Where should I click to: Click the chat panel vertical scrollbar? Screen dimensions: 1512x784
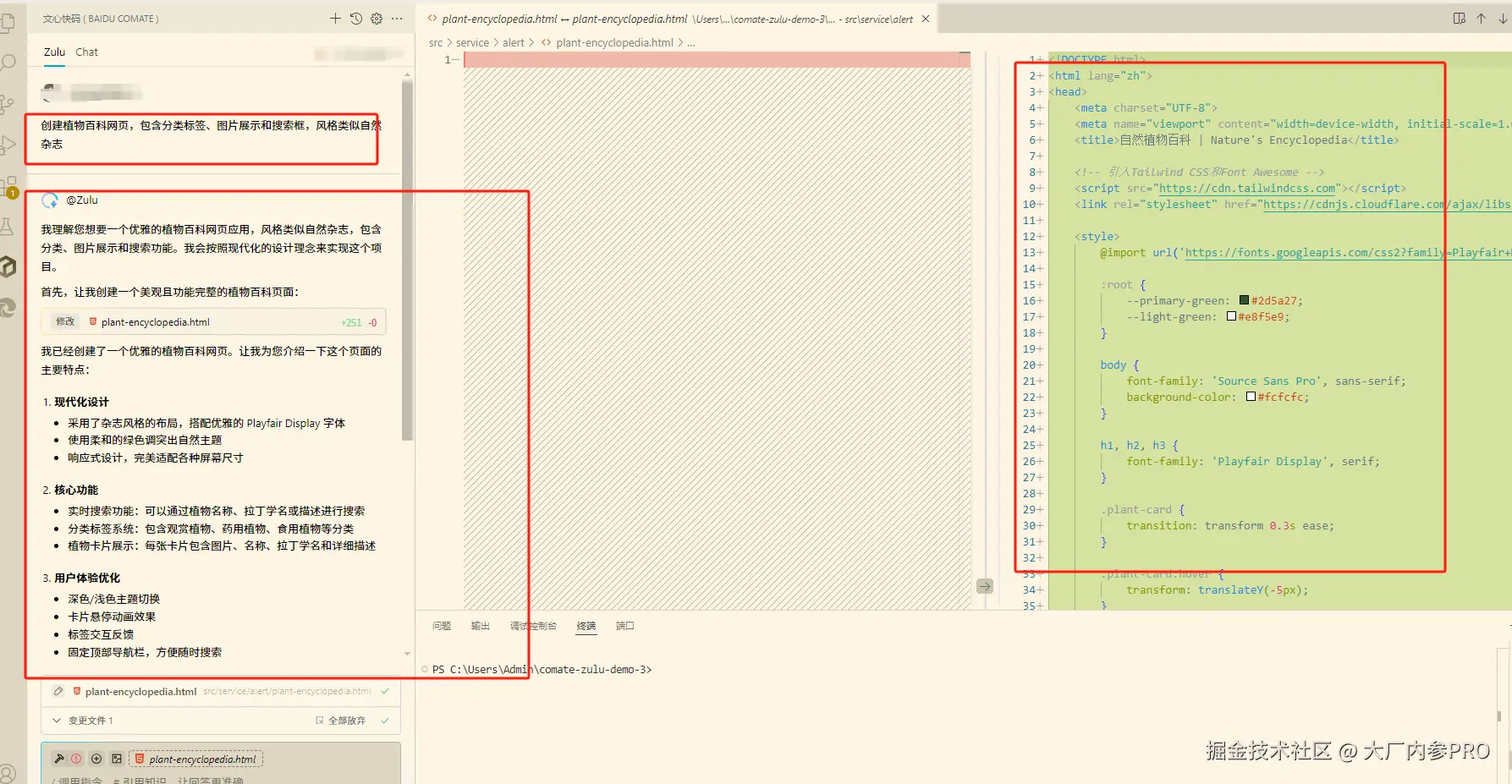click(x=407, y=260)
